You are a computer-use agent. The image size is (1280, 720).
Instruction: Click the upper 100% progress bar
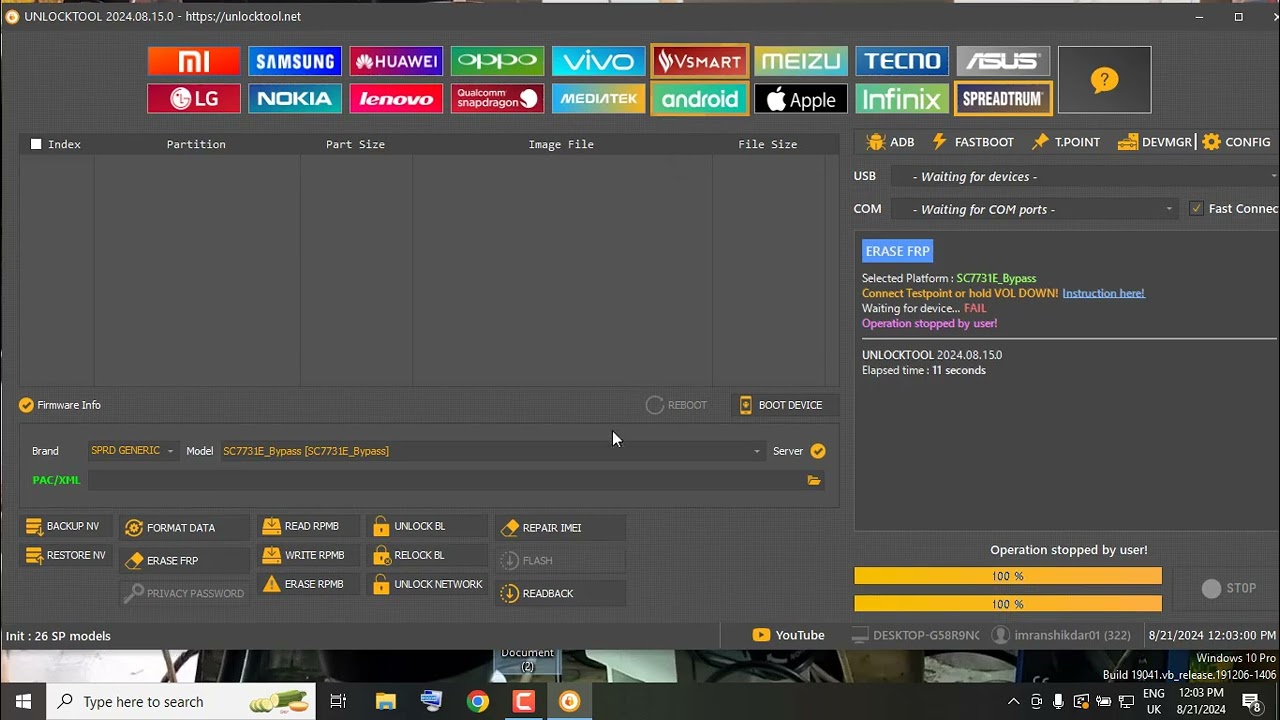pyautogui.click(x=1008, y=576)
